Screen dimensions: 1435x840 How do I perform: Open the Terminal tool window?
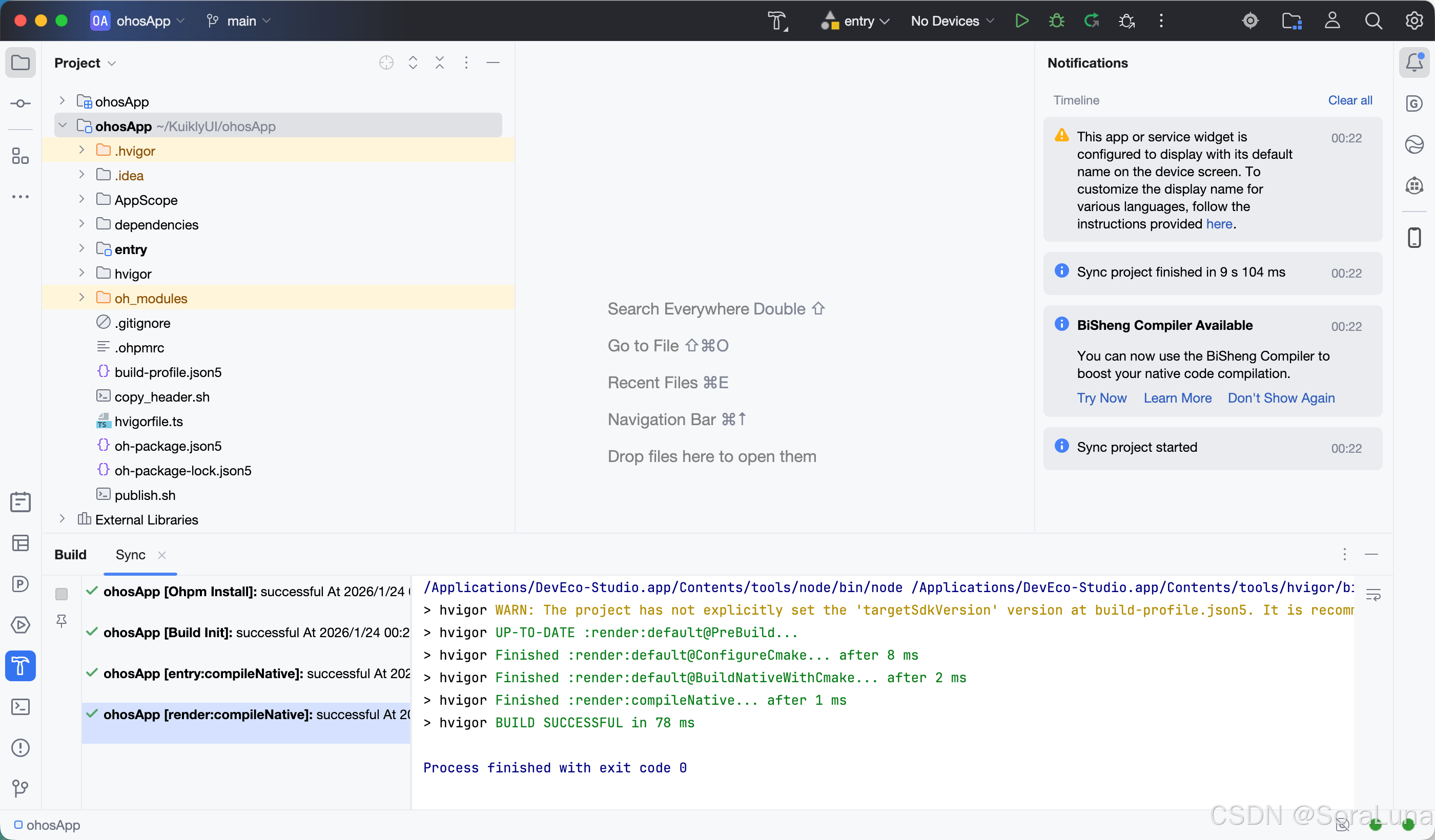click(20, 706)
